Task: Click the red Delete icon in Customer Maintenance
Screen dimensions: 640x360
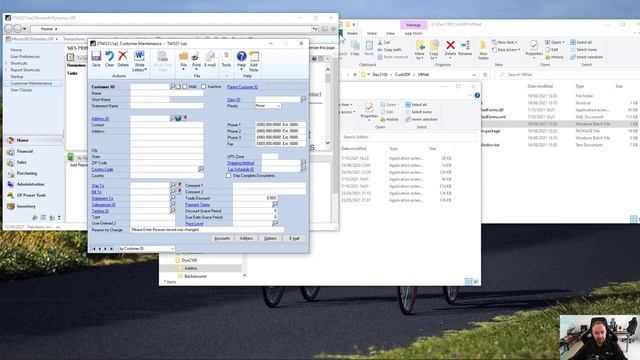Action: (x=123, y=59)
